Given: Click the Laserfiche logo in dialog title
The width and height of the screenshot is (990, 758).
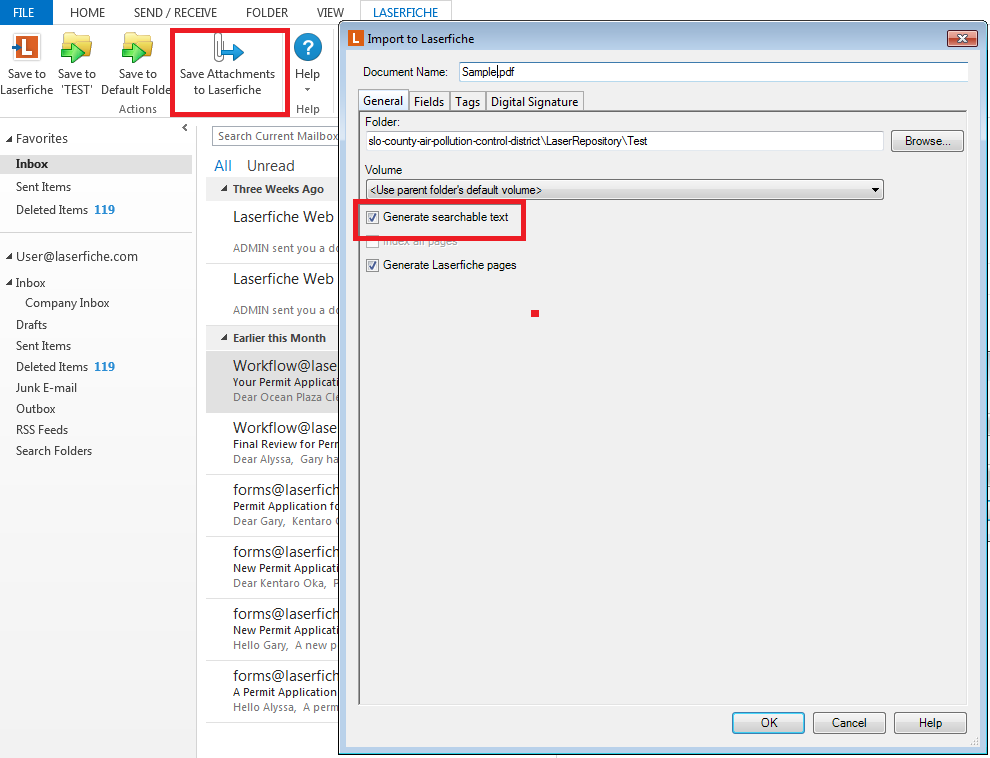Looking at the screenshot, I should pyautogui.click(x=355, y=38).
